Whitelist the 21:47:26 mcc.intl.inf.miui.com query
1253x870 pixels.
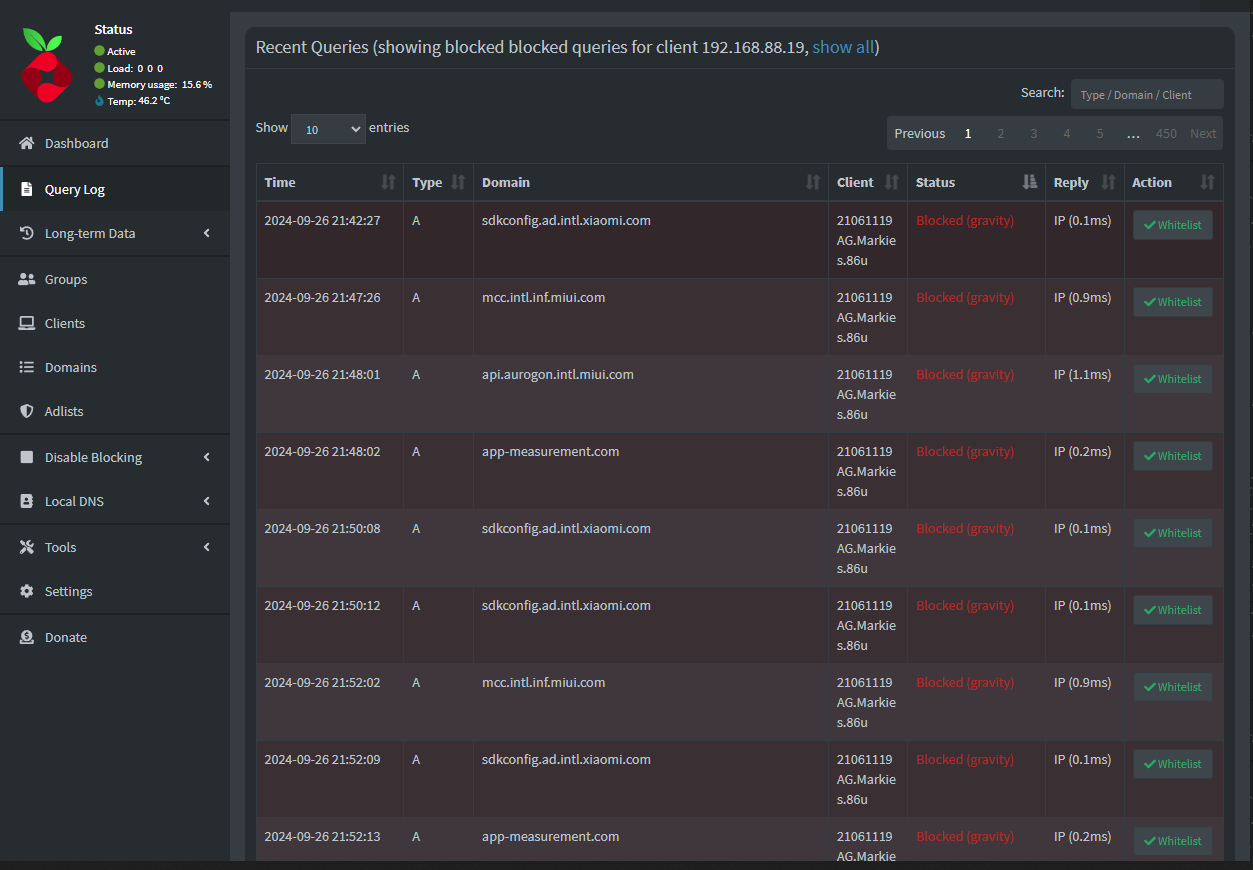tap(1173, 302)
